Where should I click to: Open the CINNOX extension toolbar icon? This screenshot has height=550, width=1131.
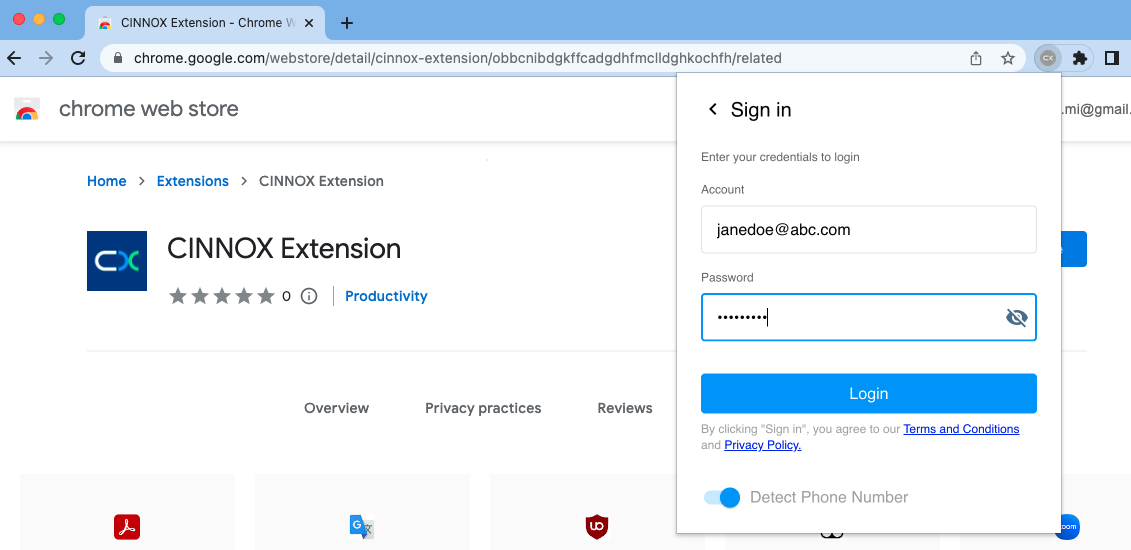tap(1047, 58)
